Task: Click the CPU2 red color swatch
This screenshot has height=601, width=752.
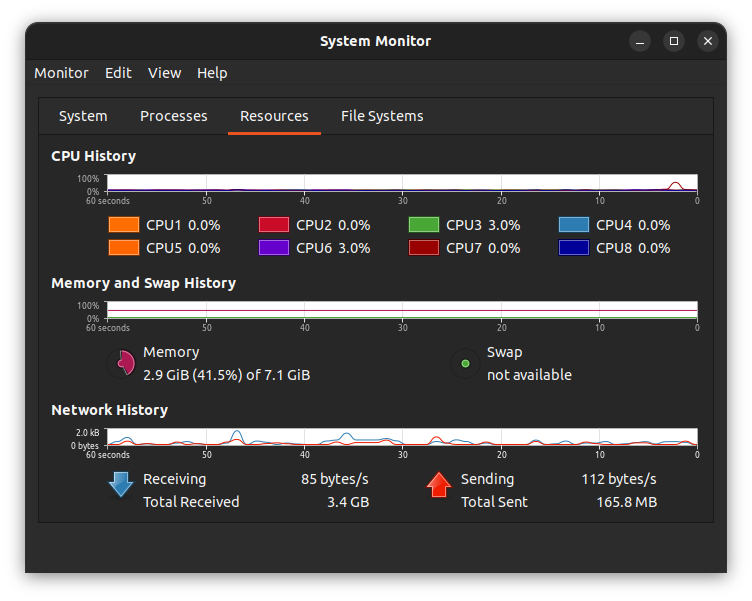Action: point(273,225)
